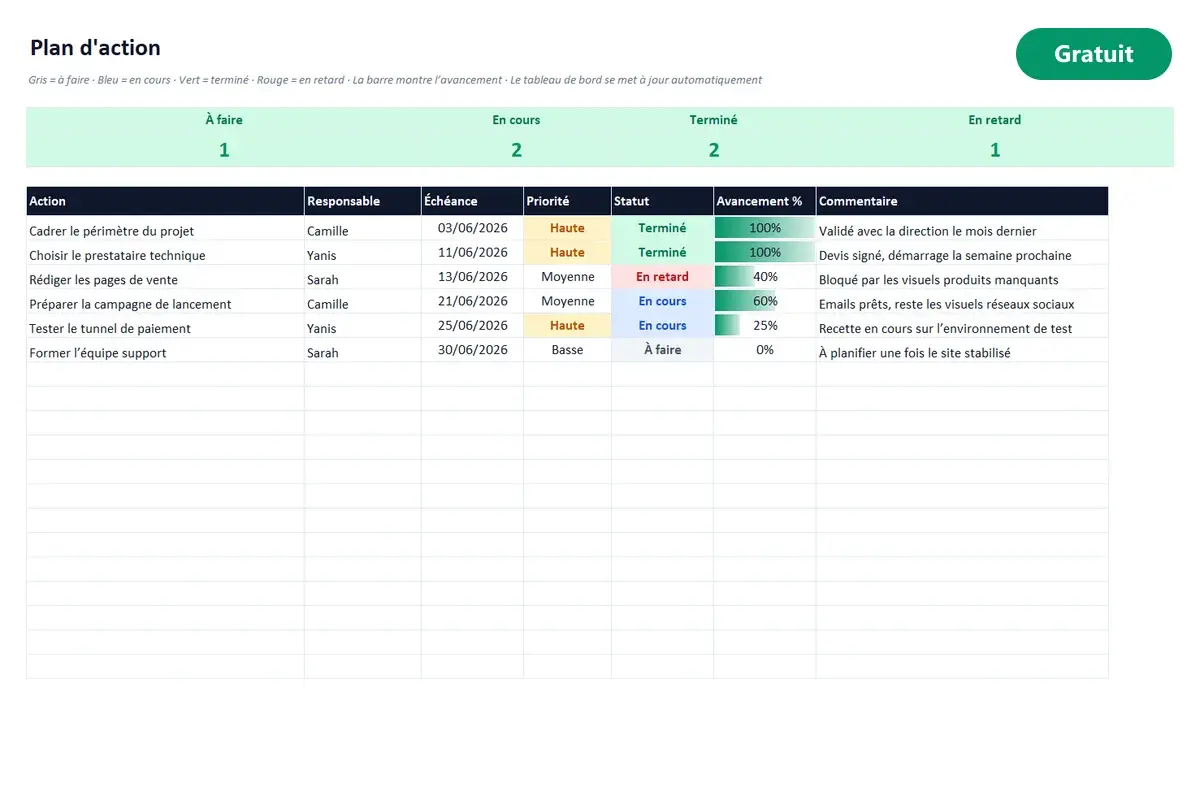Image resolution: width=1200 pixels, height=800 pixels.
Task: Click Sarah in the Rédiger les pages row
Action: click(x=363, y=277)
